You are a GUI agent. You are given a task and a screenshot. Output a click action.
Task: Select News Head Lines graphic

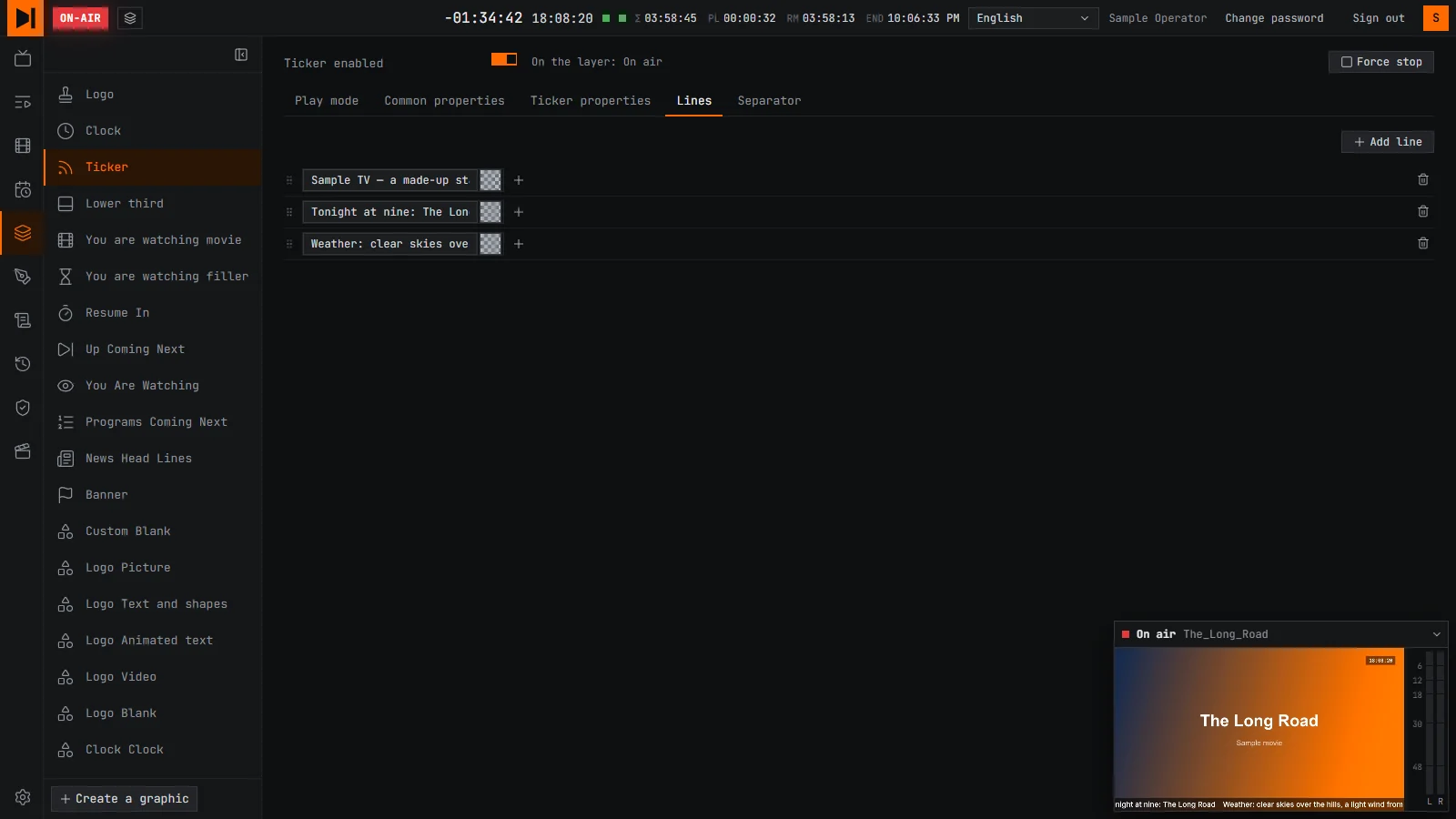[153, 459]
